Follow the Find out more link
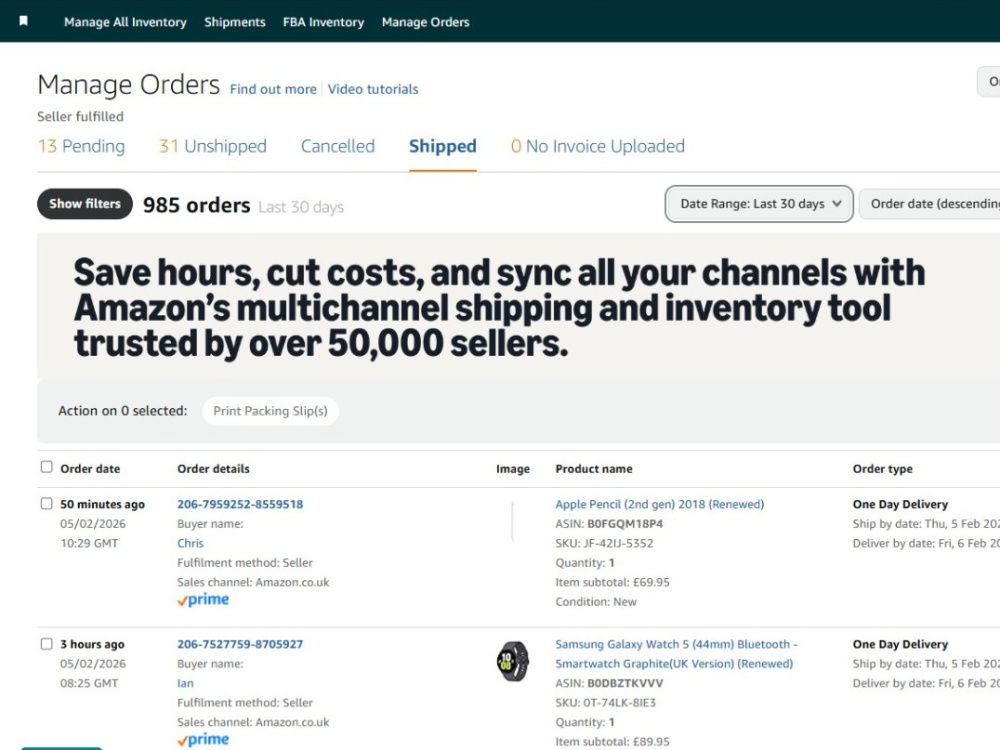This screenshot has height=750, width=1000. point(273,89)
